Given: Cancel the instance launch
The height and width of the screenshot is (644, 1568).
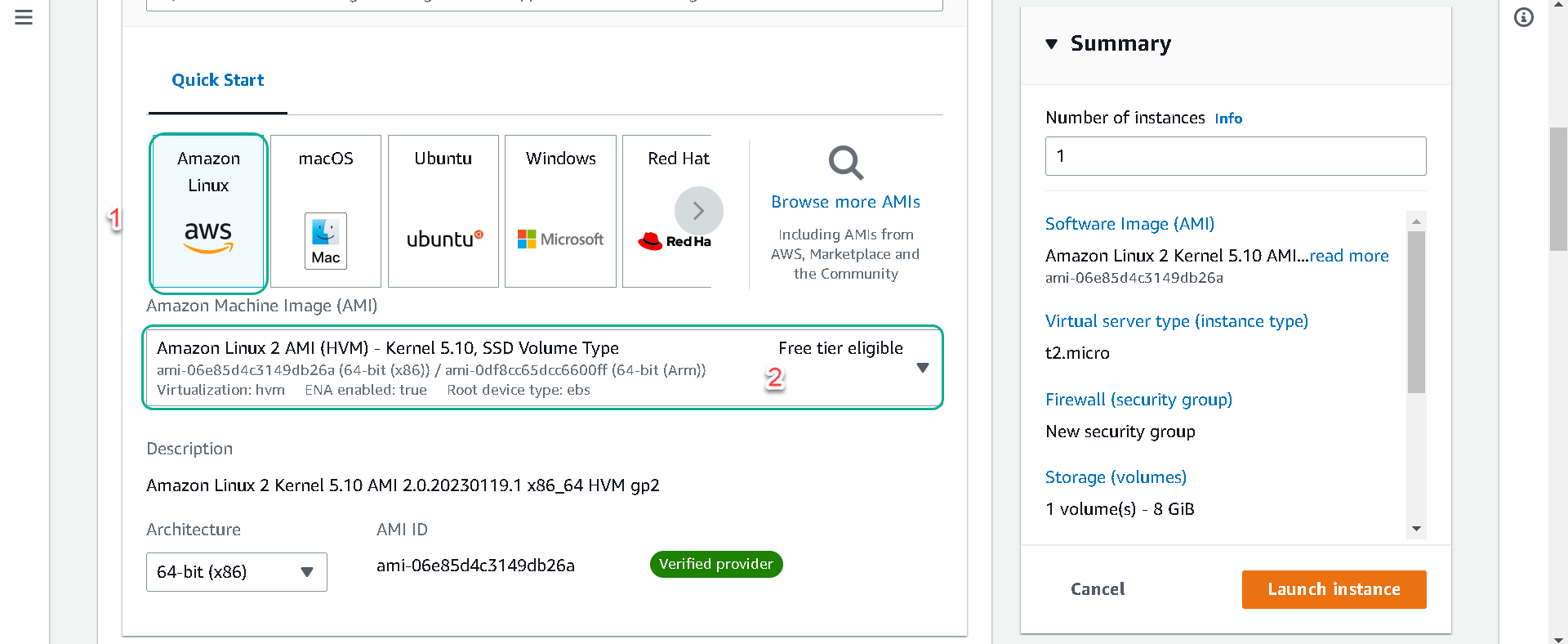Looking at the screenshot, I should pyautogui.click(x=1098, y=589).
